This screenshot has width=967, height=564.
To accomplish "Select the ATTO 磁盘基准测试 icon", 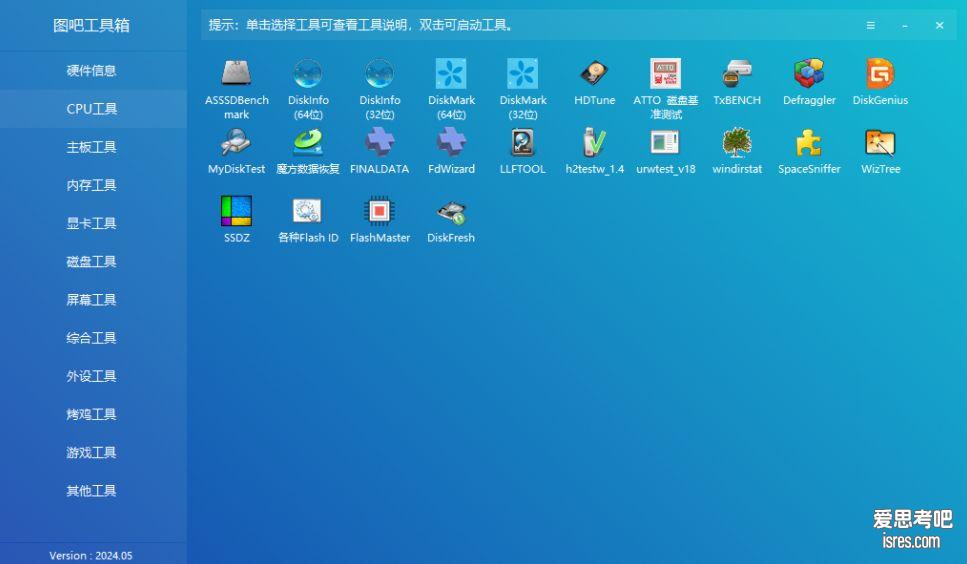I will click(665, 73).
